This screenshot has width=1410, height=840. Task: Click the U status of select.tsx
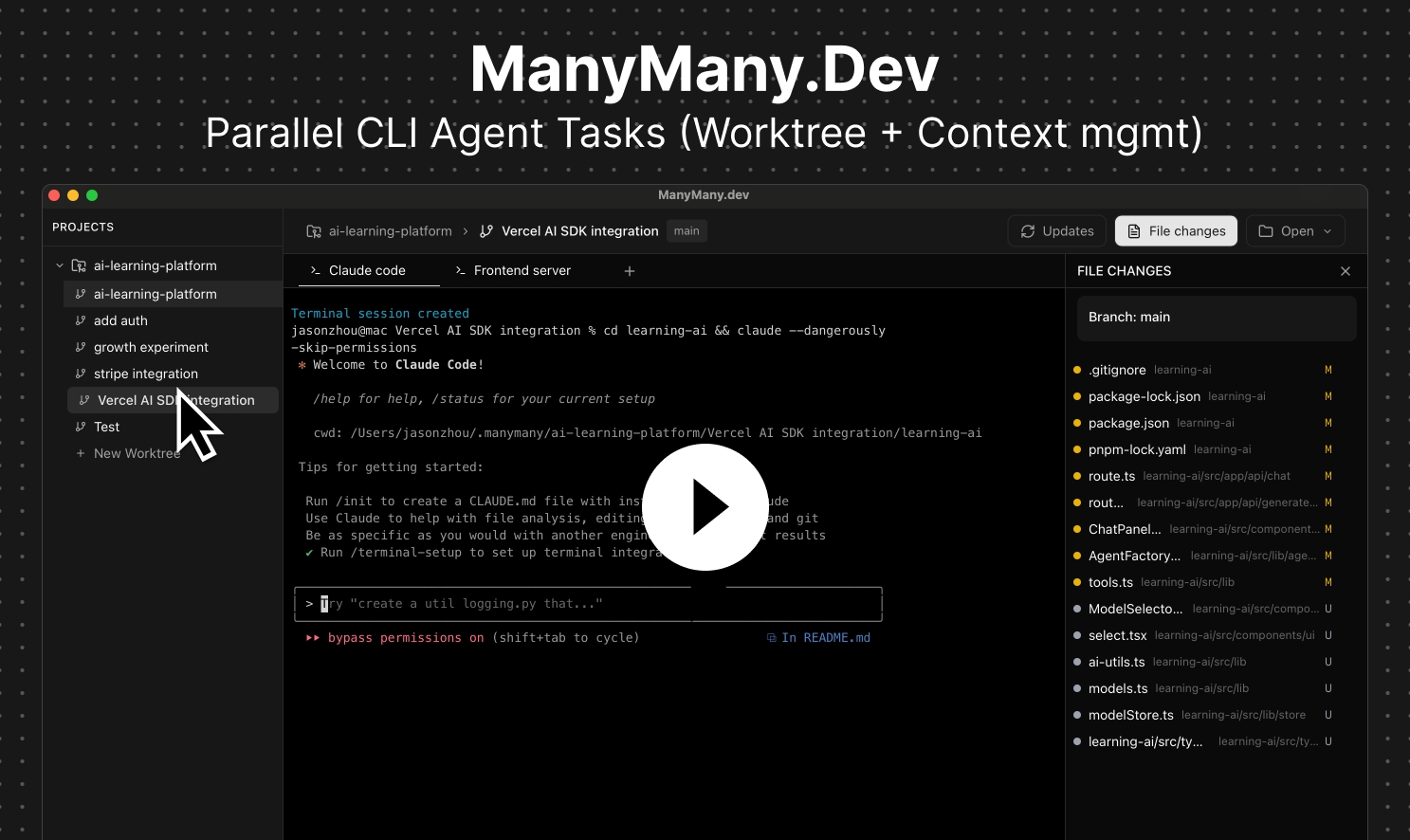tap(1328, 635)
